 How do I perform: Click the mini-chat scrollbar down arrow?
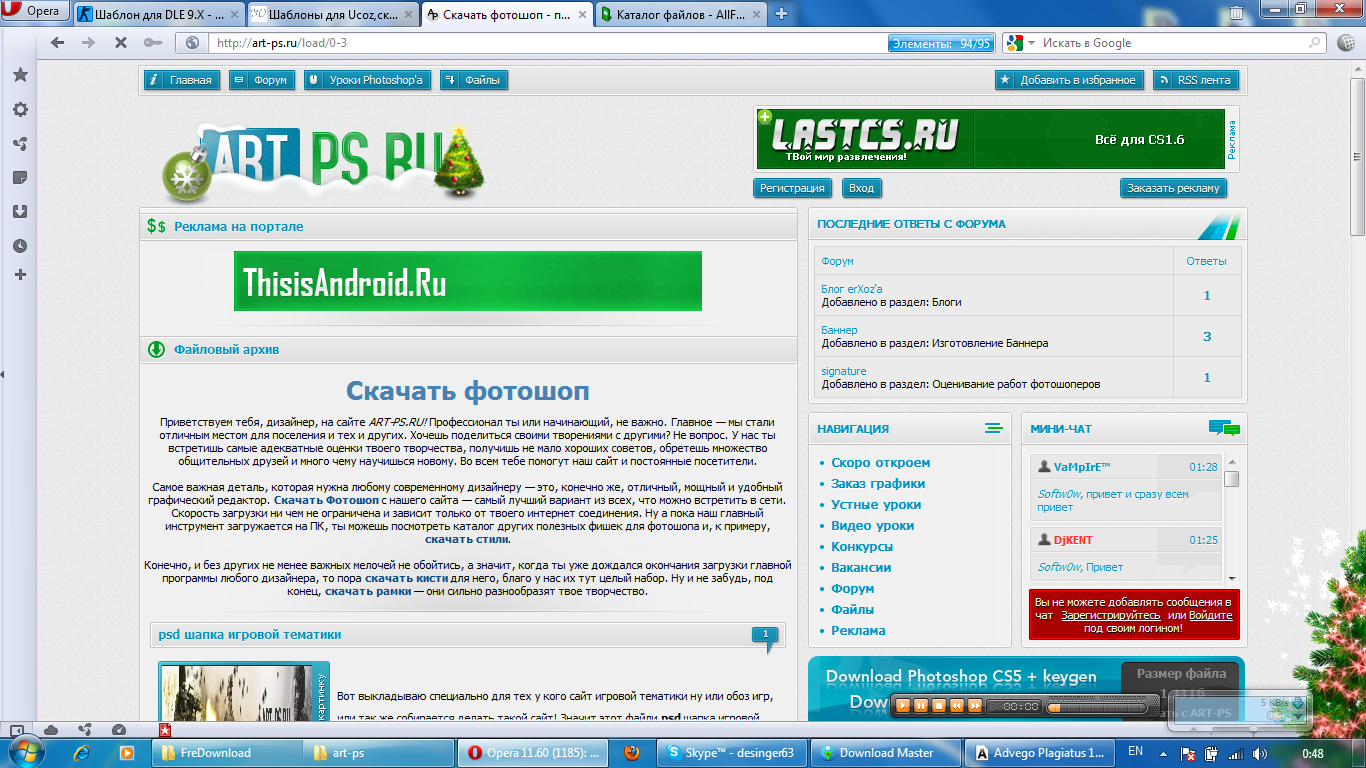pos(1231,578)
